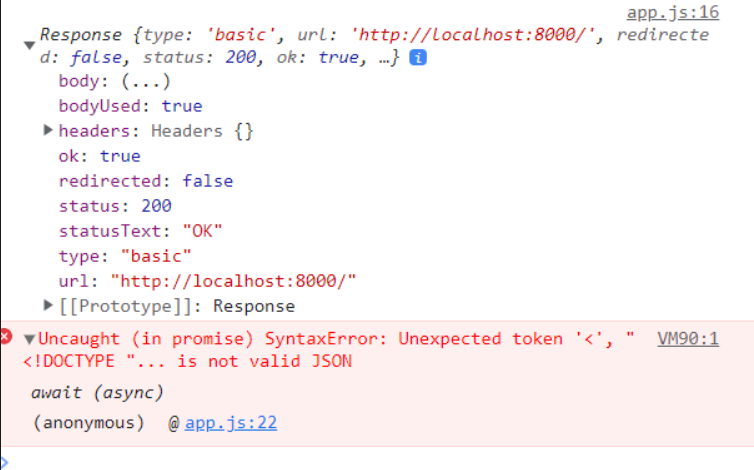754x470 pixels.
Task: Select the redirected: false property
Action: 146,181
